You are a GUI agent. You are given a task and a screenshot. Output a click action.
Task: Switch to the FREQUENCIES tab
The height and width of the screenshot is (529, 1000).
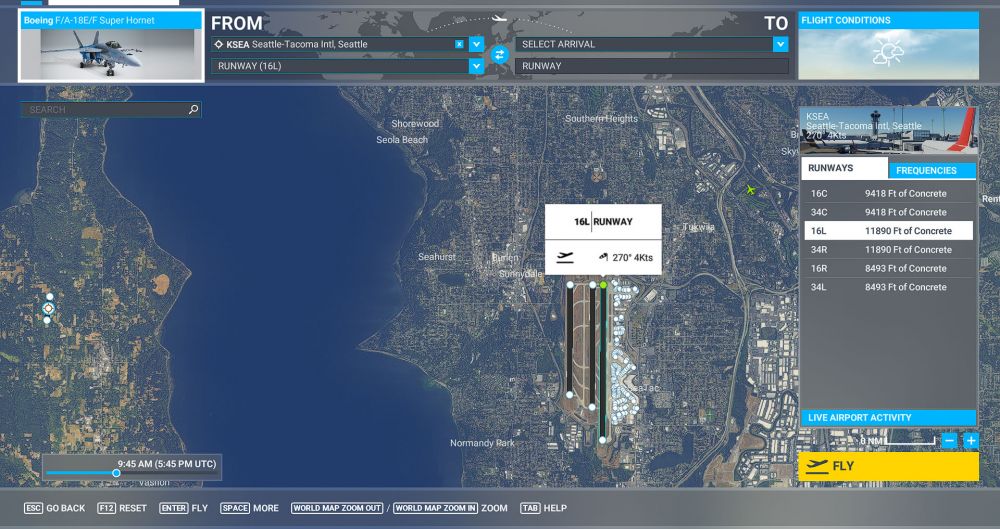pos(932,170)
